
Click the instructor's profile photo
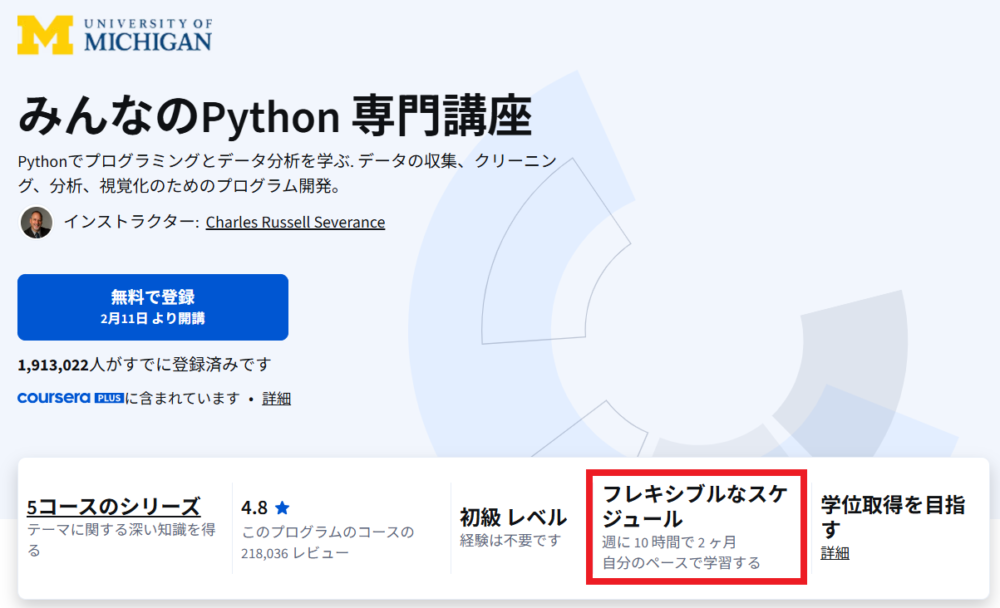click(x=34, y=221)
